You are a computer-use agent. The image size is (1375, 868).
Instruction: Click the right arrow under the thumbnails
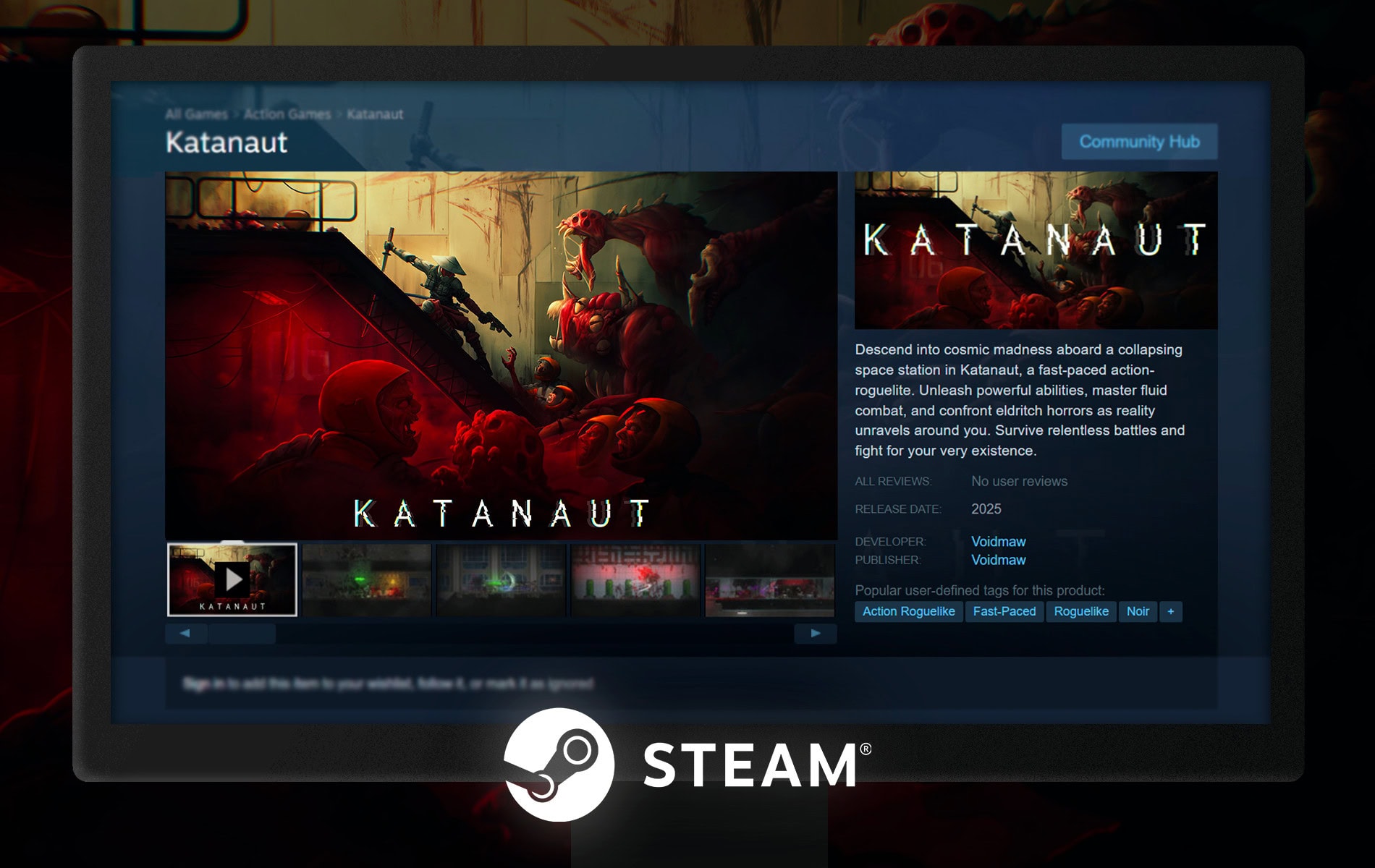tap(816, 634)
